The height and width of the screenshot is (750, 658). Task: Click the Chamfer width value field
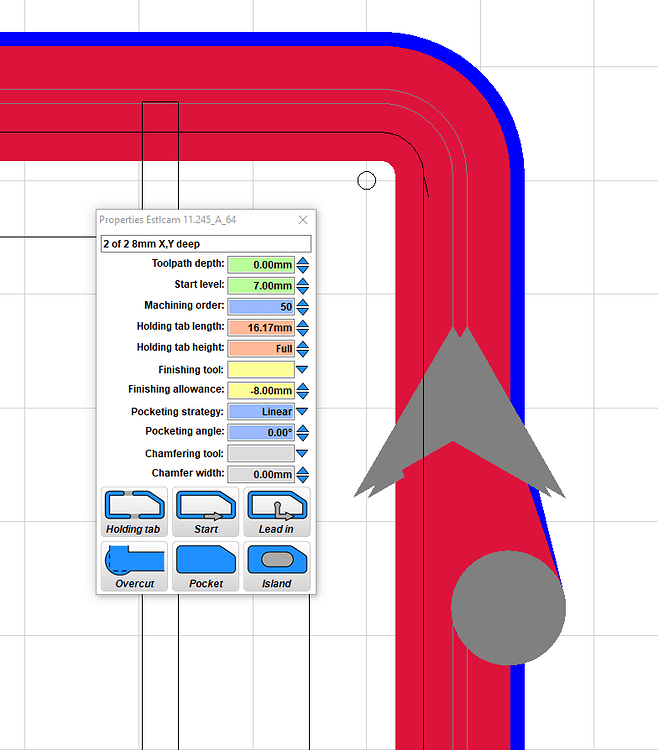coord(261,474)
